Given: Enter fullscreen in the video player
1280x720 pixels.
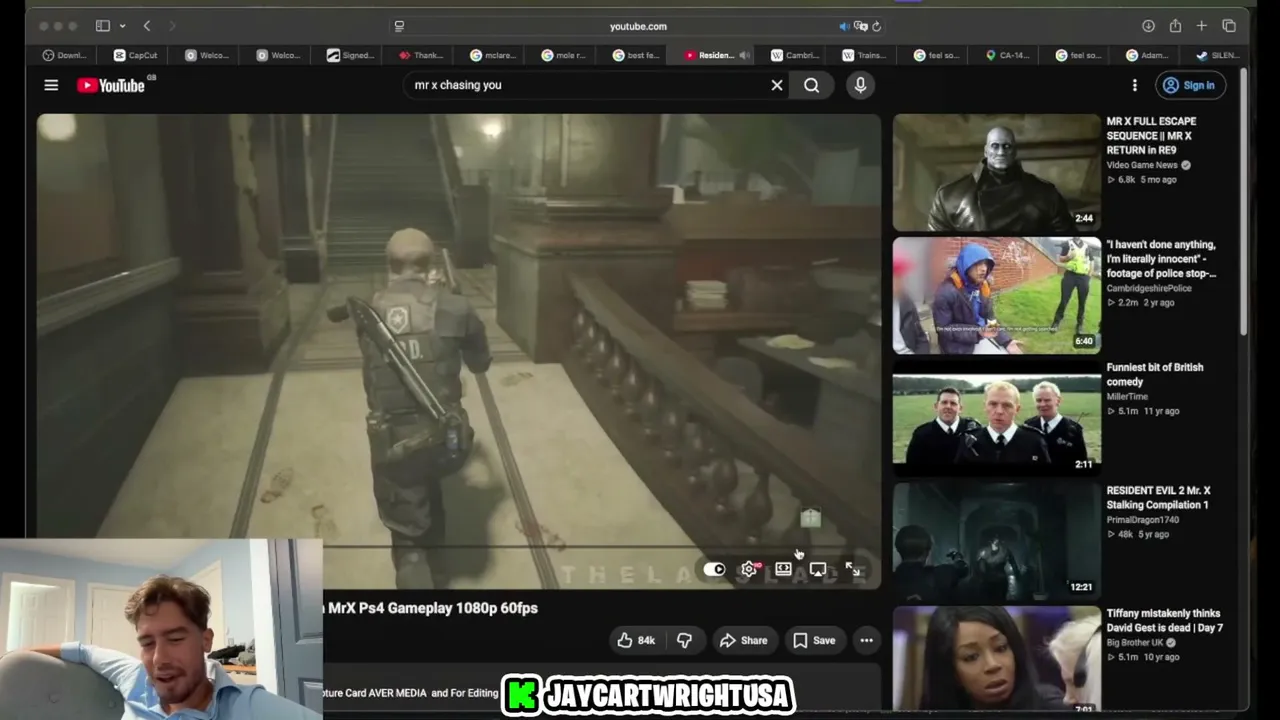Looking at the screenshot, I should (853, 569).
